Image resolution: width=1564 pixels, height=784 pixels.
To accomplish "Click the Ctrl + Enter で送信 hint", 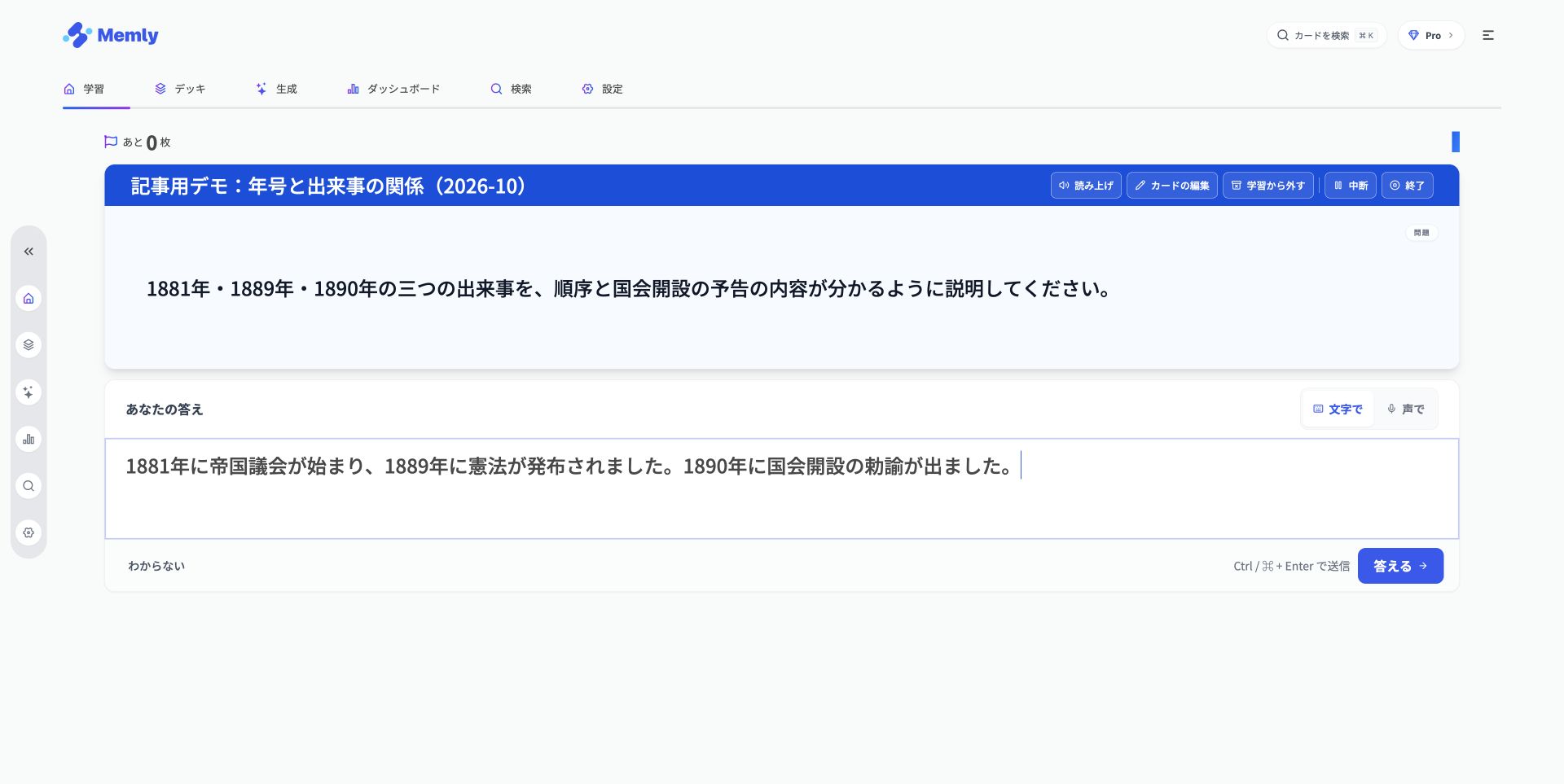I will (x=1291, y=566).
